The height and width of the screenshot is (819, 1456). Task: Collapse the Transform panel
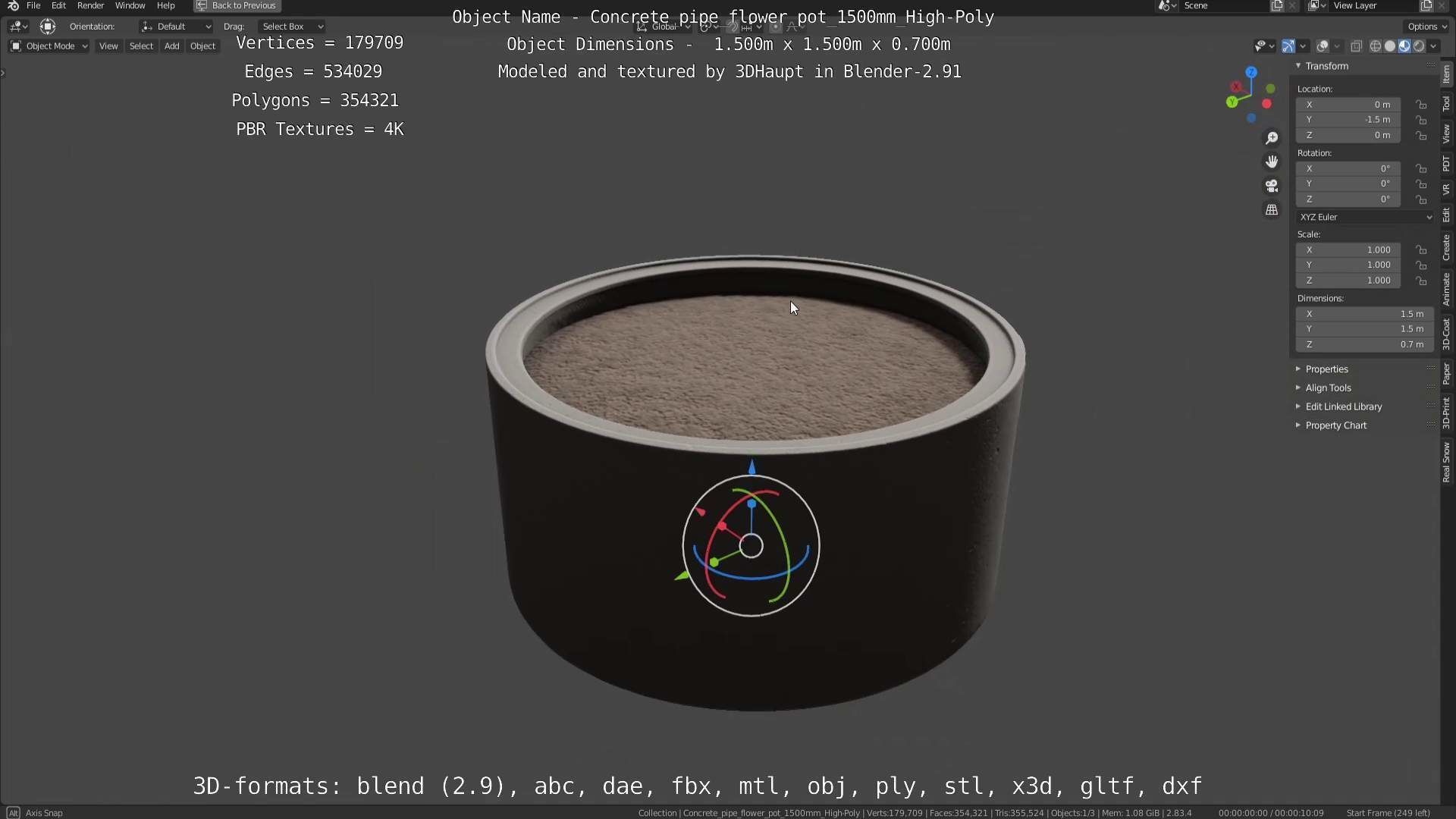tap(1298, 66)
